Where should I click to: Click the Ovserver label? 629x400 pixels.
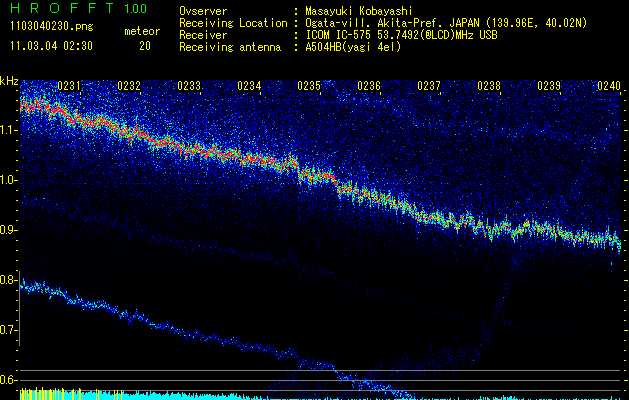203,11
